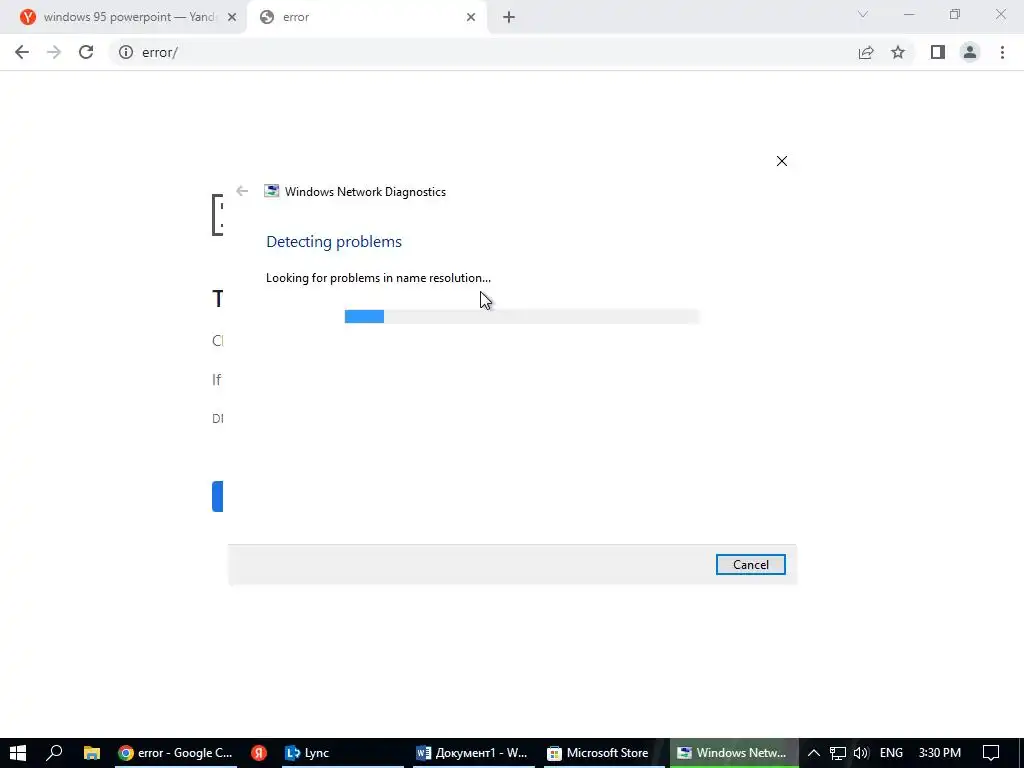1024x768 pixels.
Task: Click the detecting problems progress bar
Action: [522, 317]
